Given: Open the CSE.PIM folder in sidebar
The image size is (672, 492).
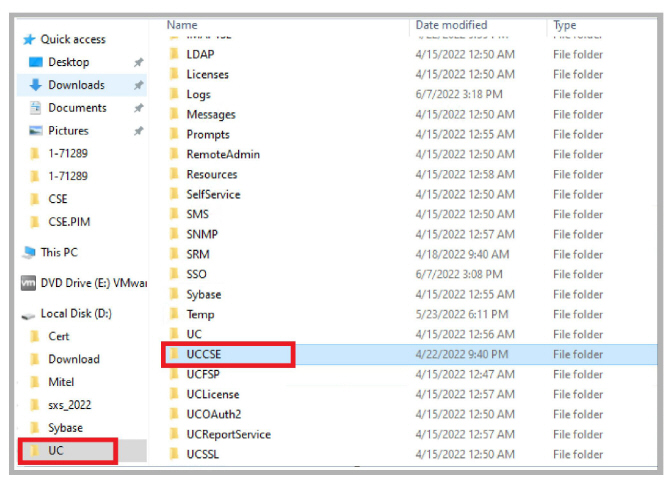Looking at the screenshot, I should point(69,222).
